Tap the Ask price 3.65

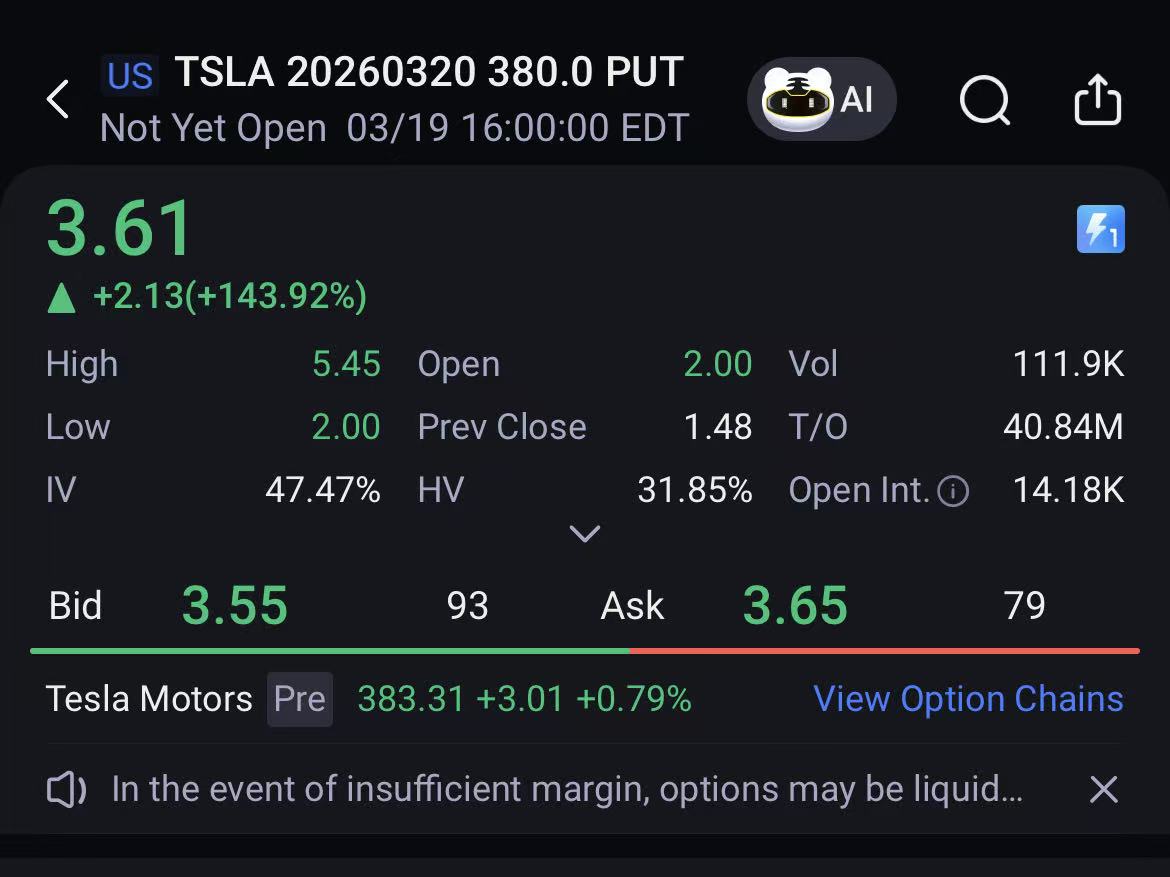point(795,606)
